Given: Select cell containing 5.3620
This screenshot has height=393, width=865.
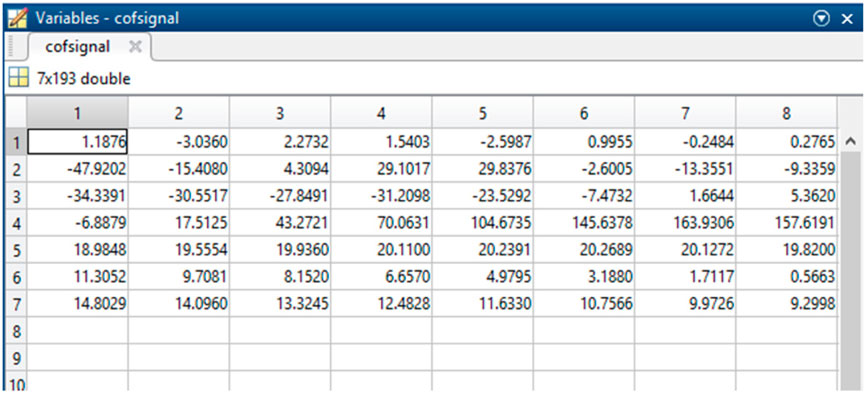Looking at the screenshot, I should point(786,196).
